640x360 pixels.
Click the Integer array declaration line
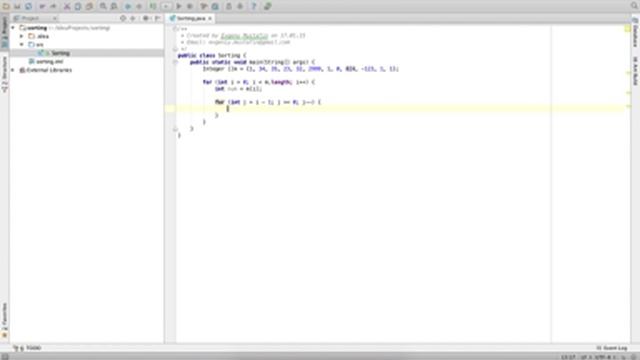(301, 69)
